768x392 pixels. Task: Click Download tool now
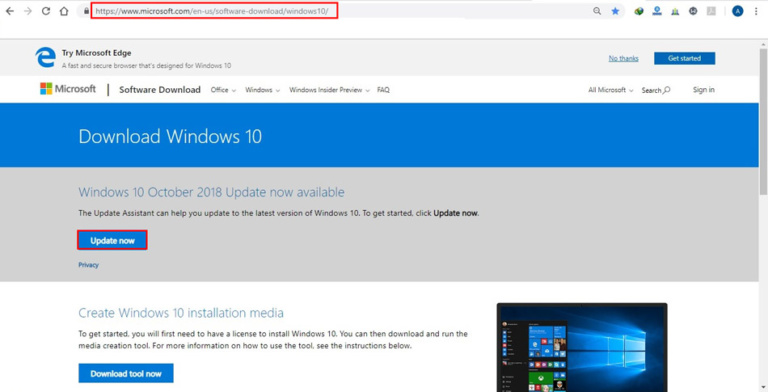point(126,373)
